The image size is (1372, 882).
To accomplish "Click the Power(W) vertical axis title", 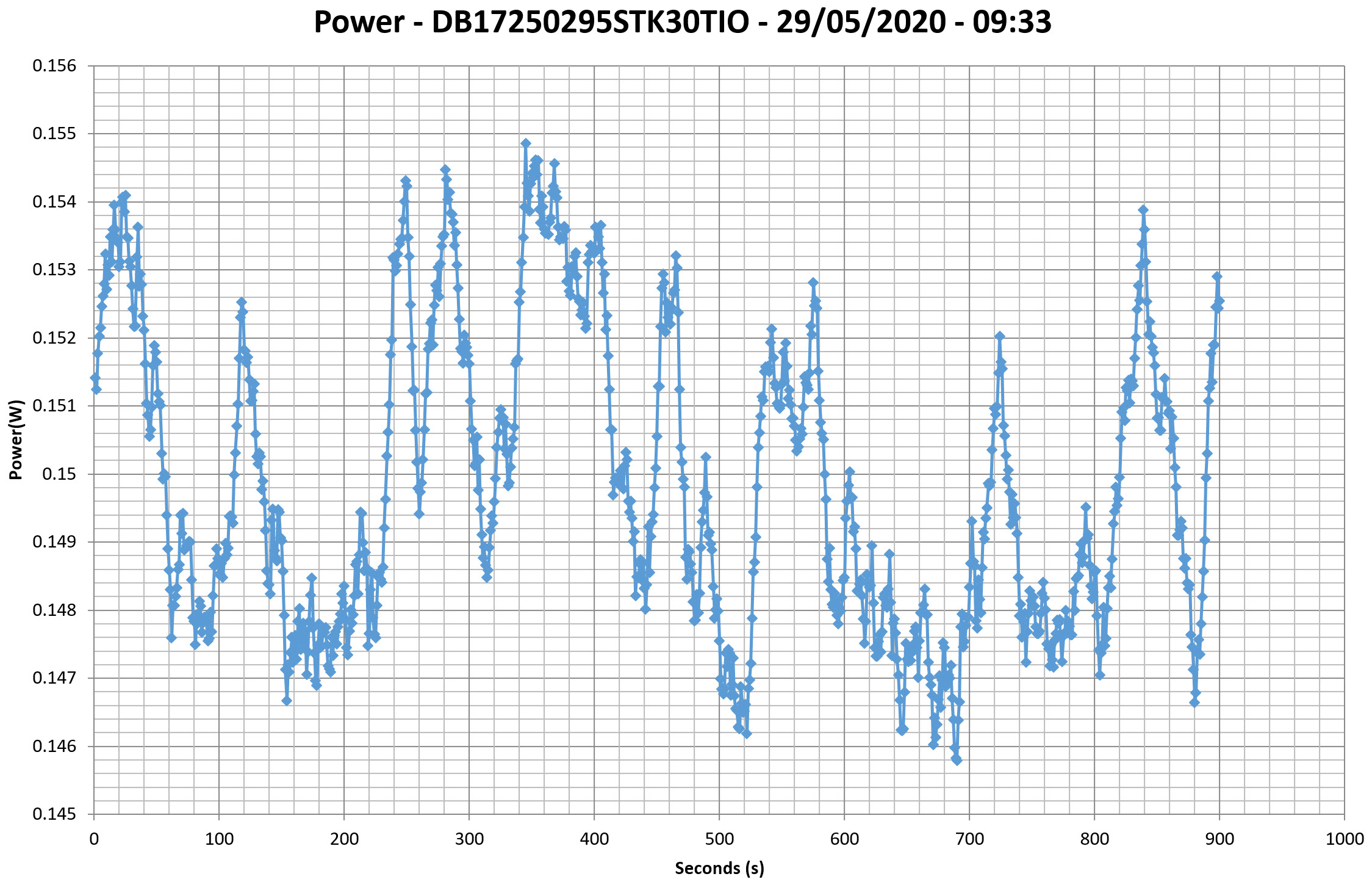I will [16, 439].
